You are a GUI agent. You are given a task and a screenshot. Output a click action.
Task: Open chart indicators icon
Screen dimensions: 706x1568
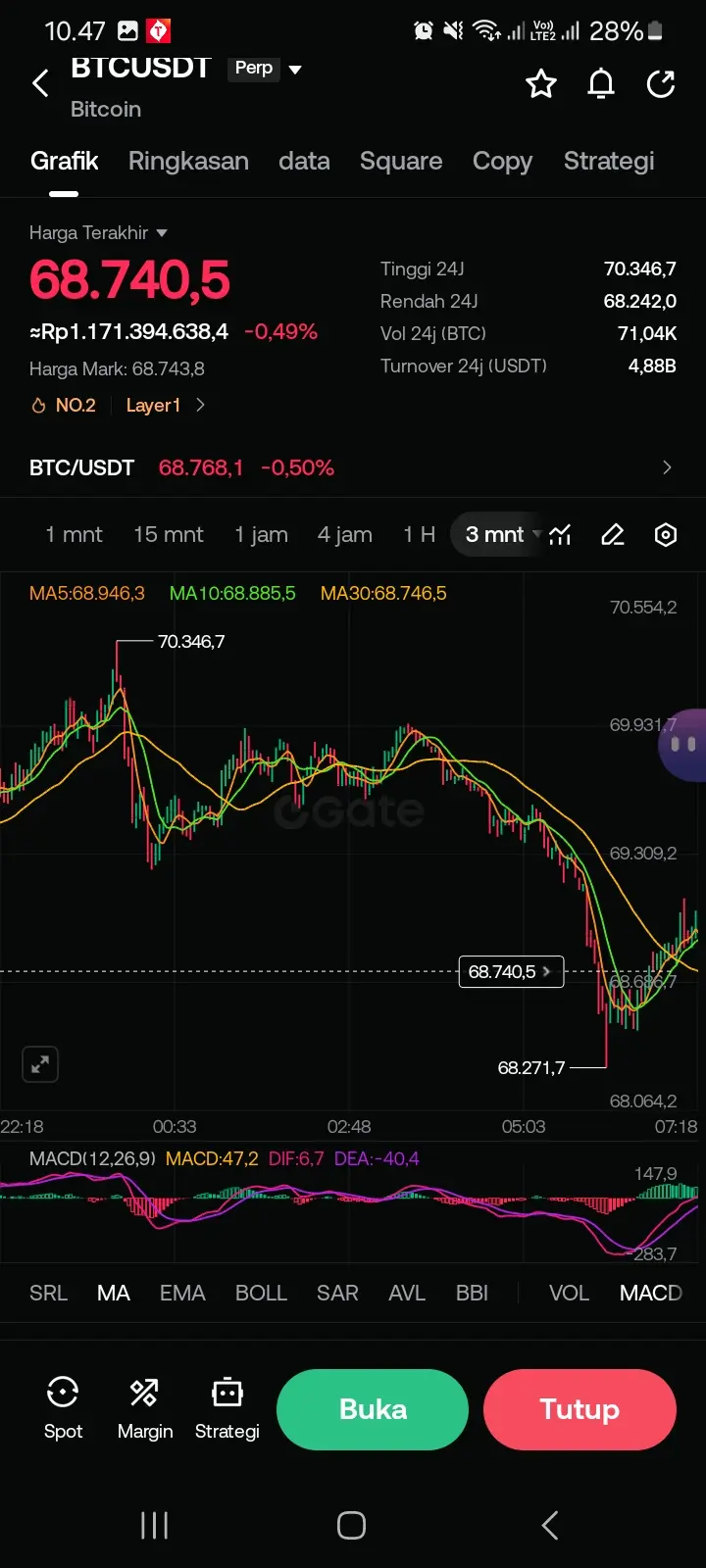560,535
